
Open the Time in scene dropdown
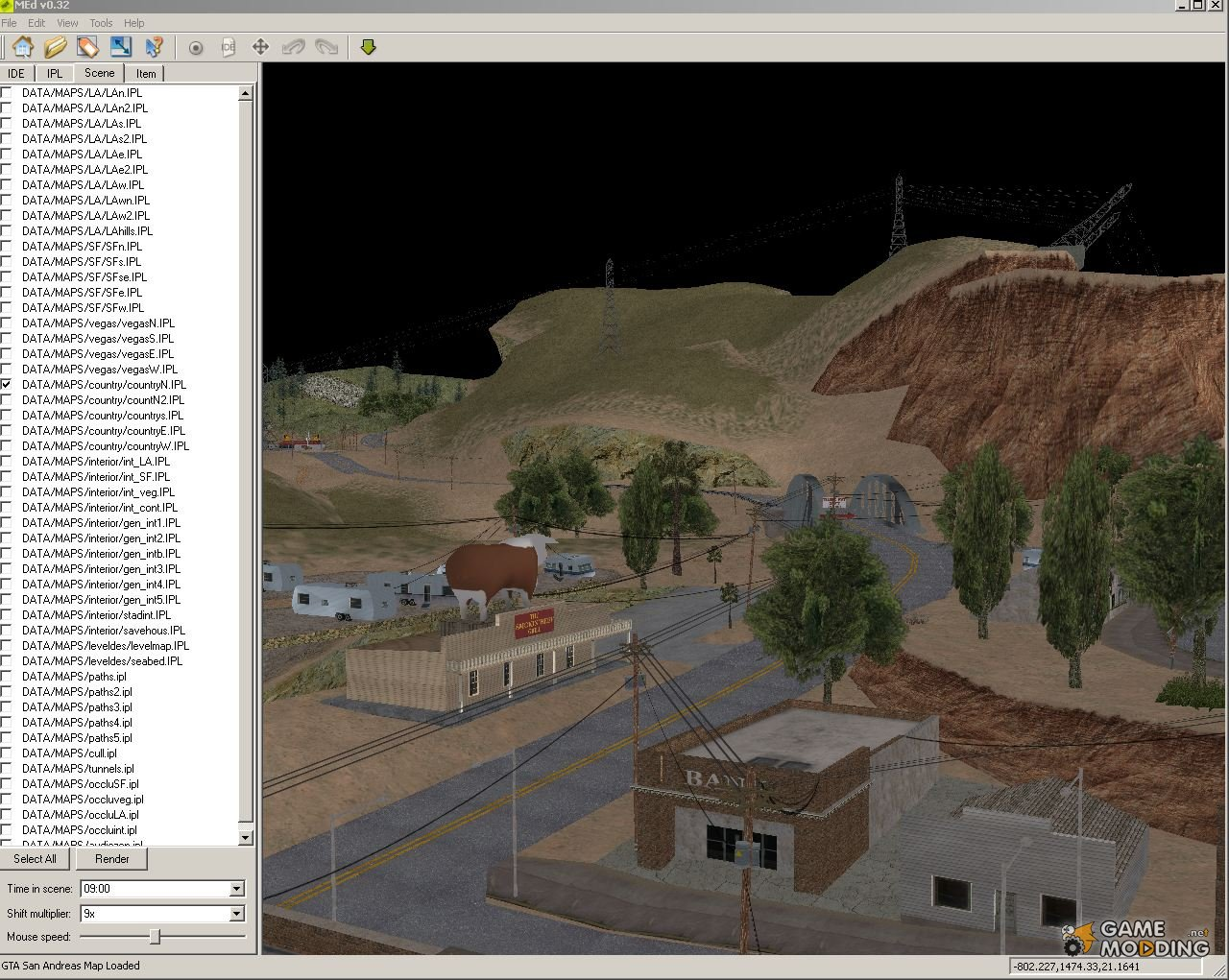point(236,889)
